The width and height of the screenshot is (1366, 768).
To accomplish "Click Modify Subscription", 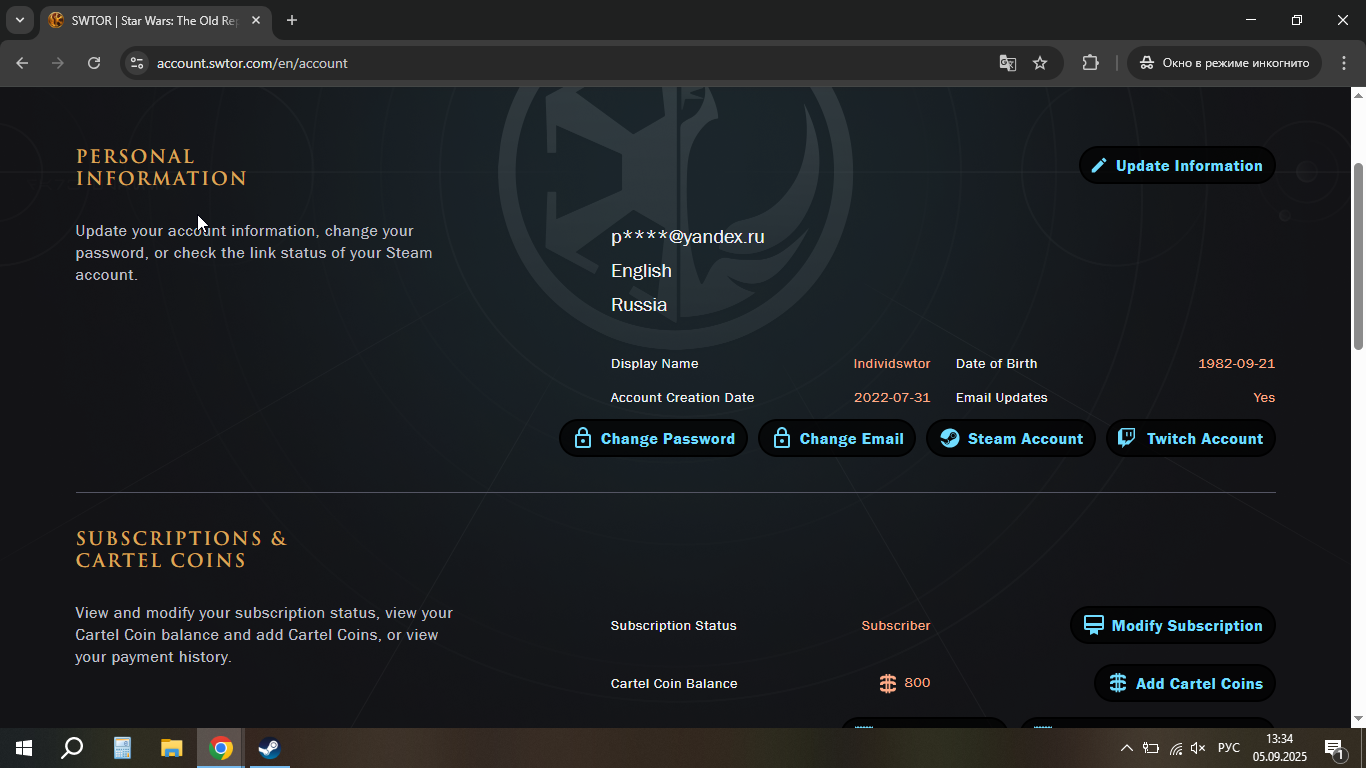I will click(x=1173, y=626).
